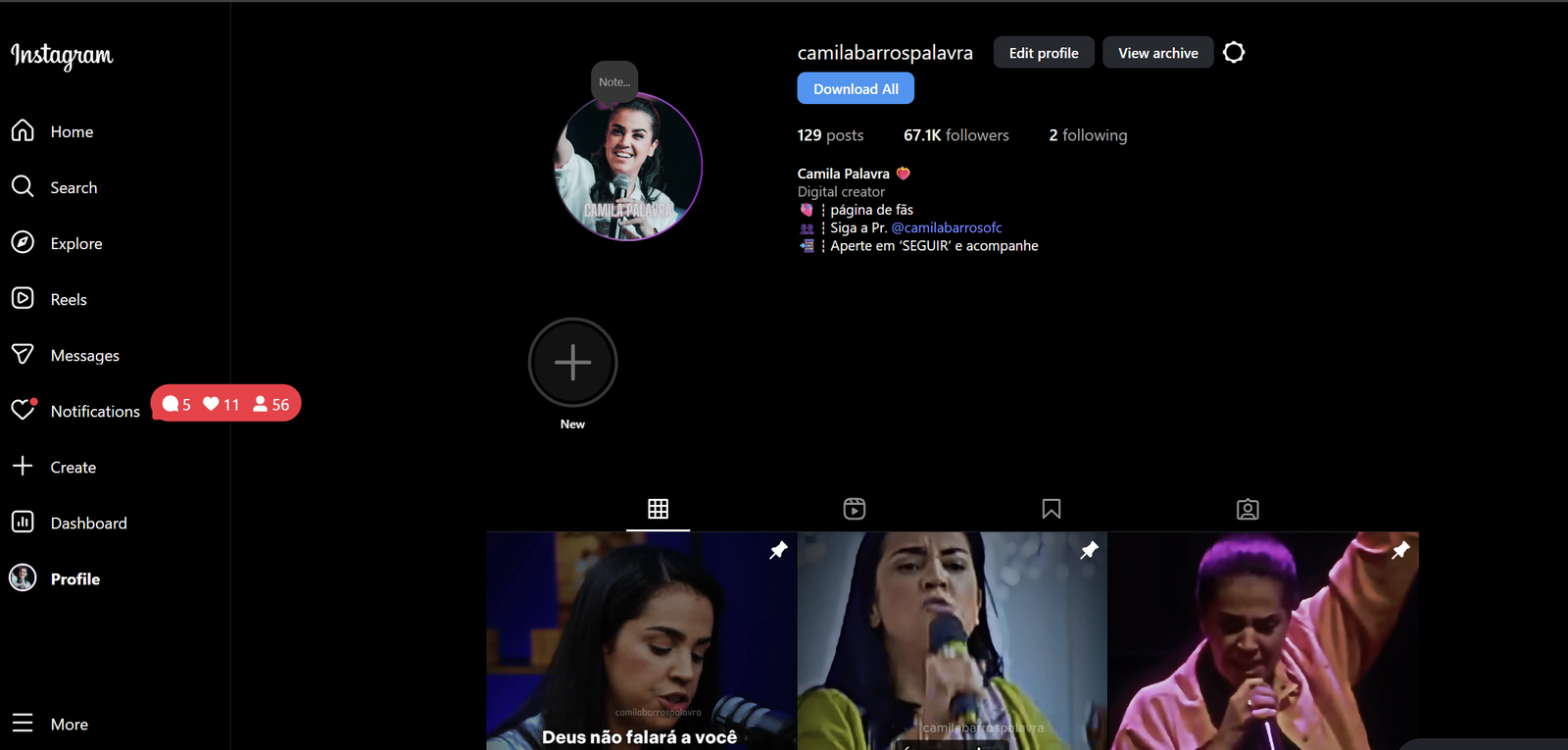
Task: Go to Home in sidebar
Action: click(73, 131)
